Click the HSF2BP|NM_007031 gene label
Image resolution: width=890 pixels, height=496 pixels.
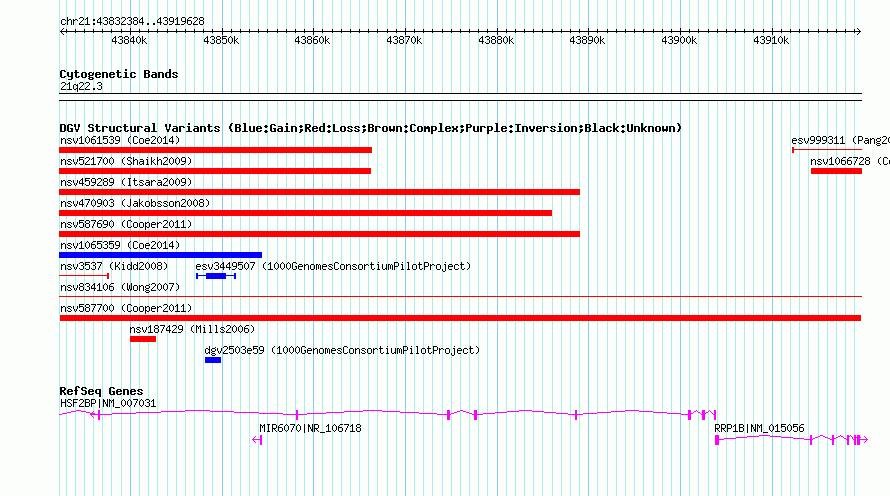(x=108, y=403)
